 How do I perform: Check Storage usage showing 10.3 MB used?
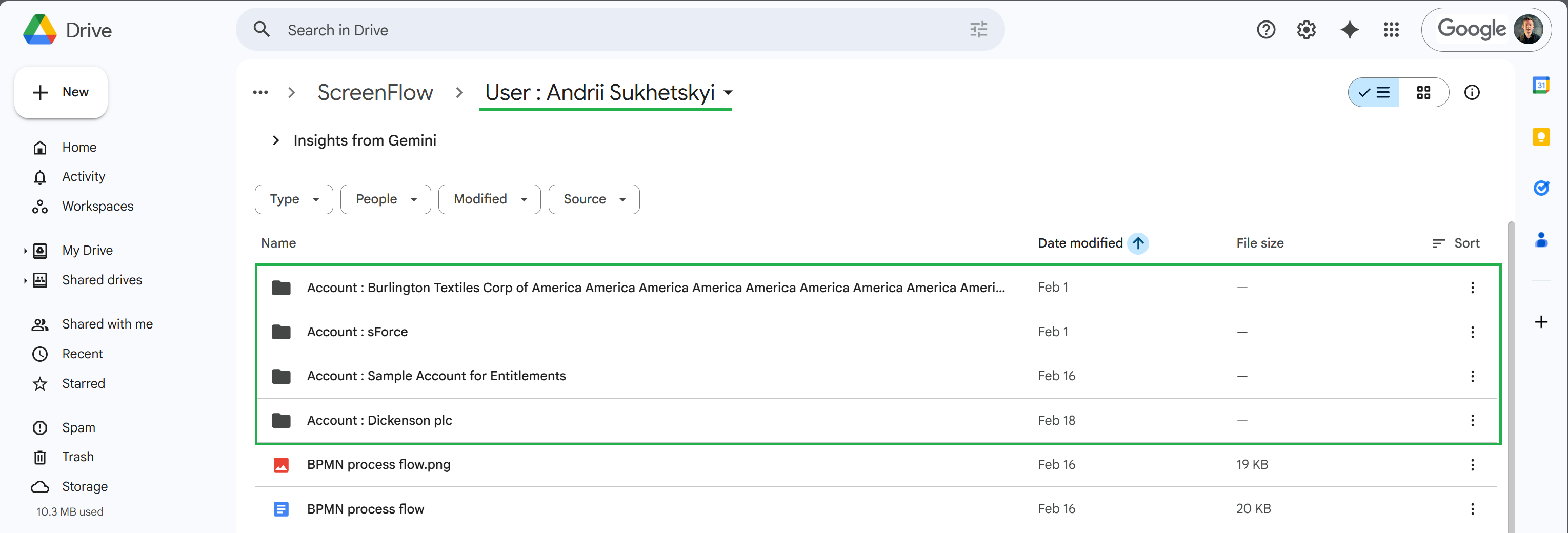[x=68, y=511]
